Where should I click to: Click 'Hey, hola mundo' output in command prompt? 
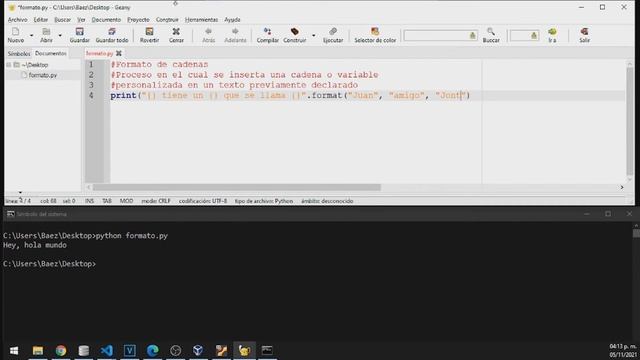(35, 245)
